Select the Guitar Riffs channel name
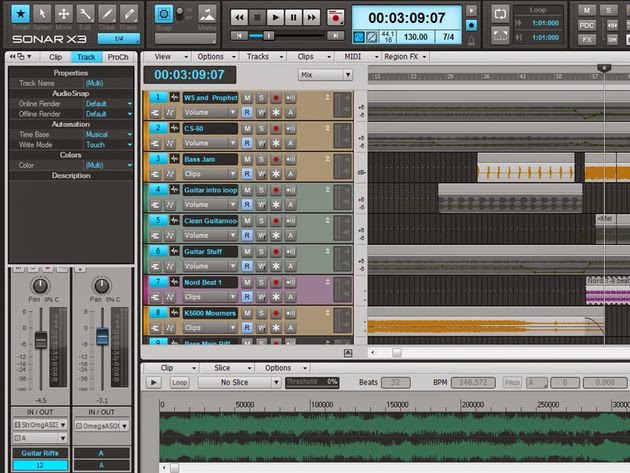 [x=40, y=453]
